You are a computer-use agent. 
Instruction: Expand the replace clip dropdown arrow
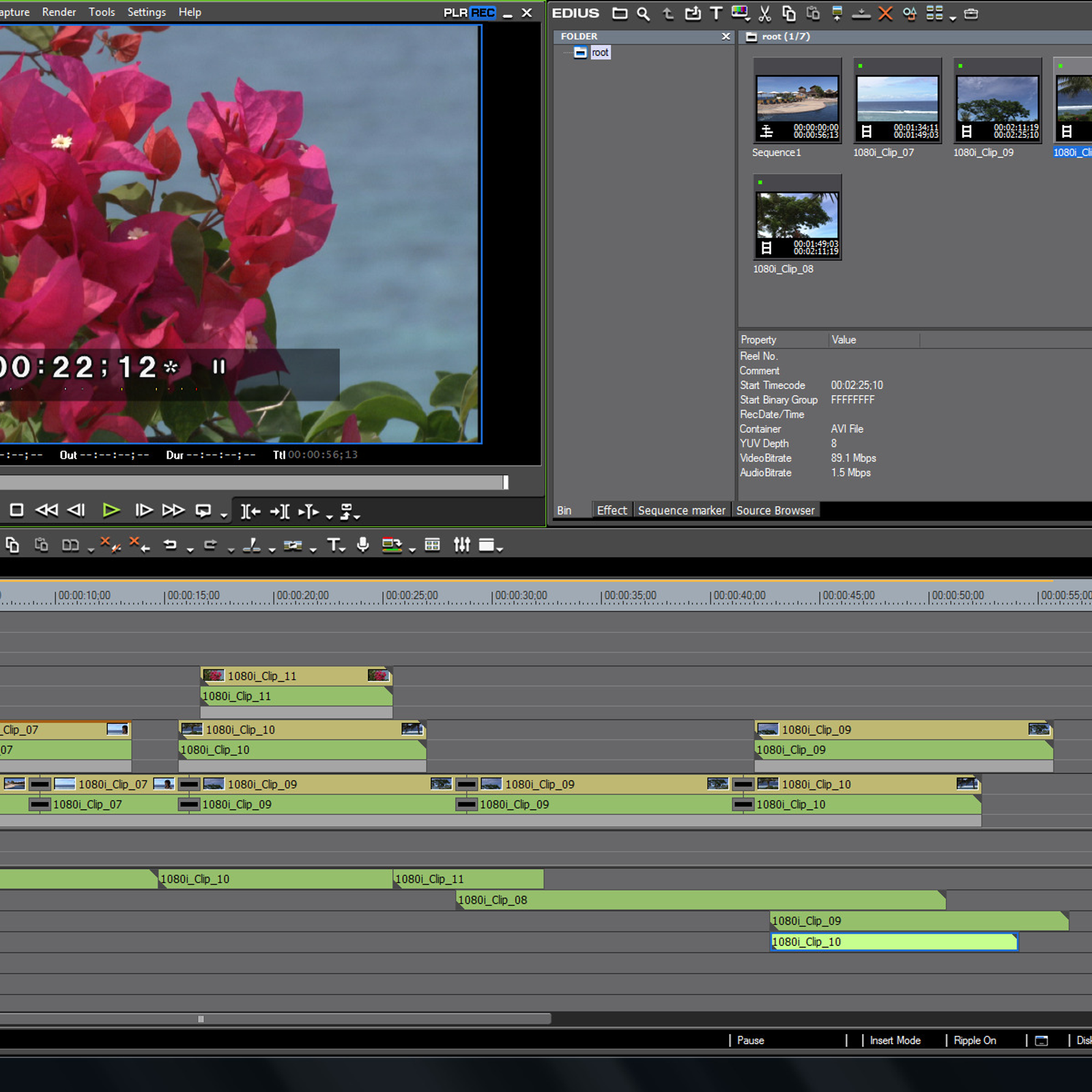(91, 549)
